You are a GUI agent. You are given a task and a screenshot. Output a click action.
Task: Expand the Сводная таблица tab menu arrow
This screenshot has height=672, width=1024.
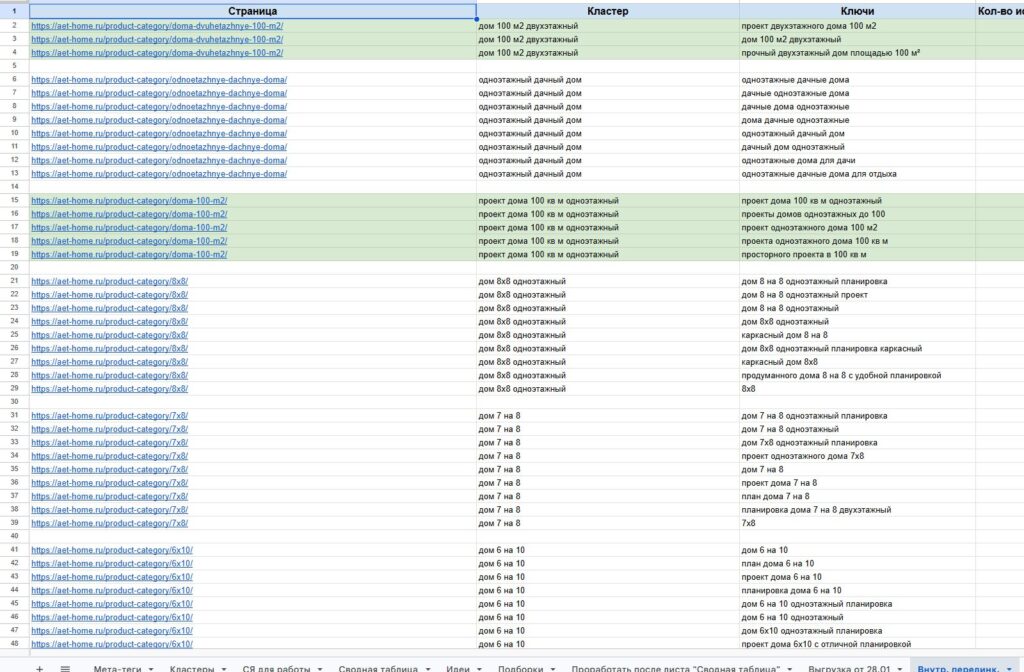pos(428,669)
